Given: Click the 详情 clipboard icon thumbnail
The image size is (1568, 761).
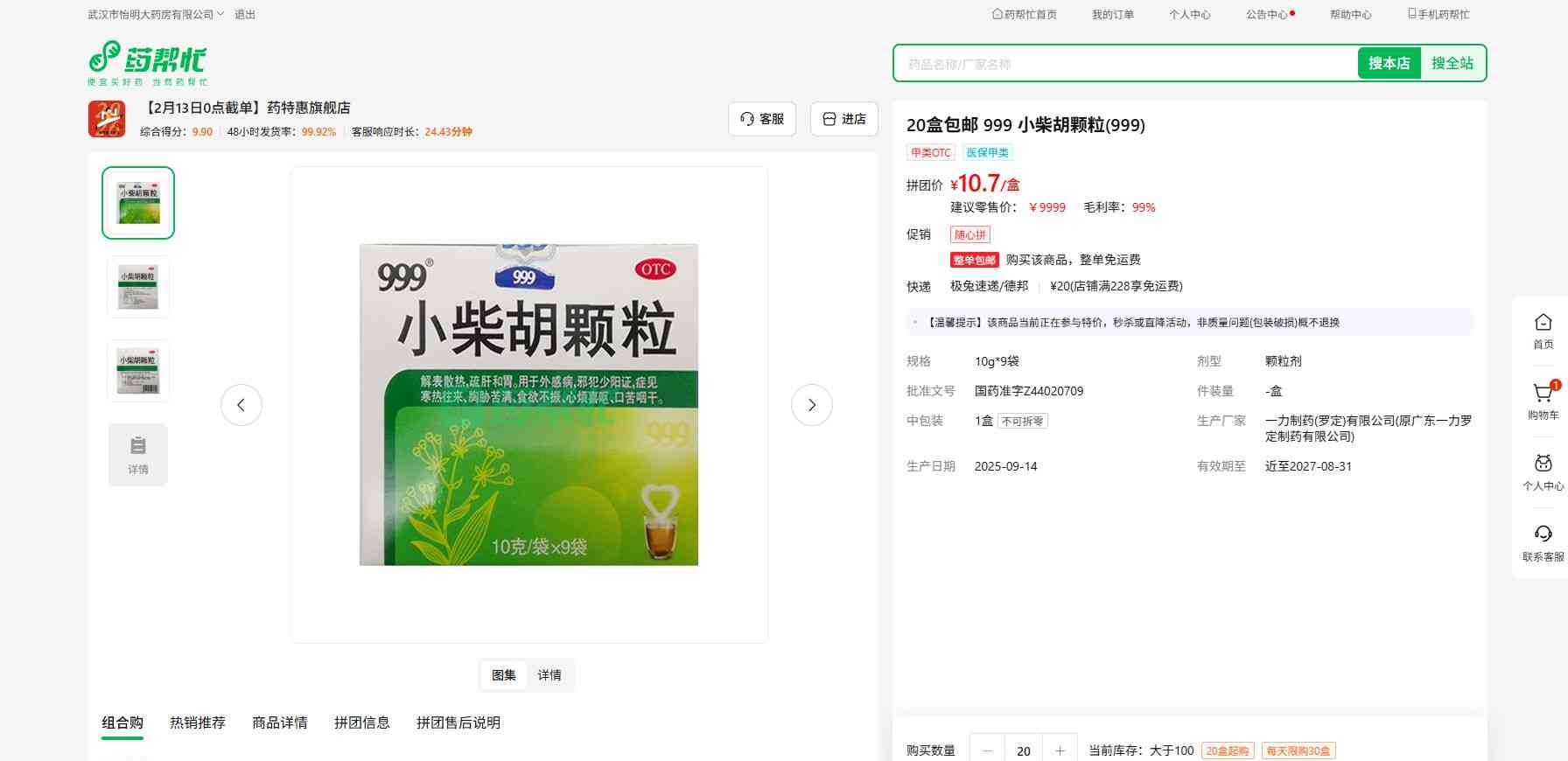Looking at the screenshot, I should coord(138,454).
